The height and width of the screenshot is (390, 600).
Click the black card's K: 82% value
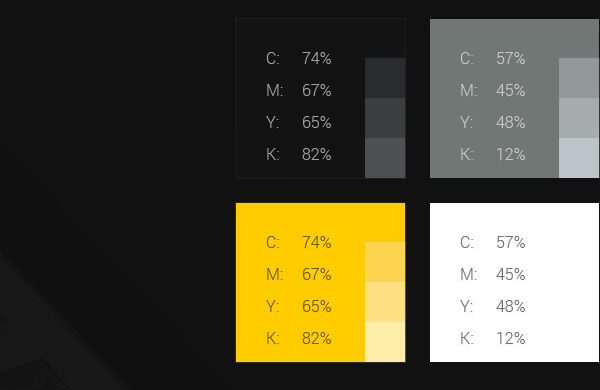click(299, 155)
